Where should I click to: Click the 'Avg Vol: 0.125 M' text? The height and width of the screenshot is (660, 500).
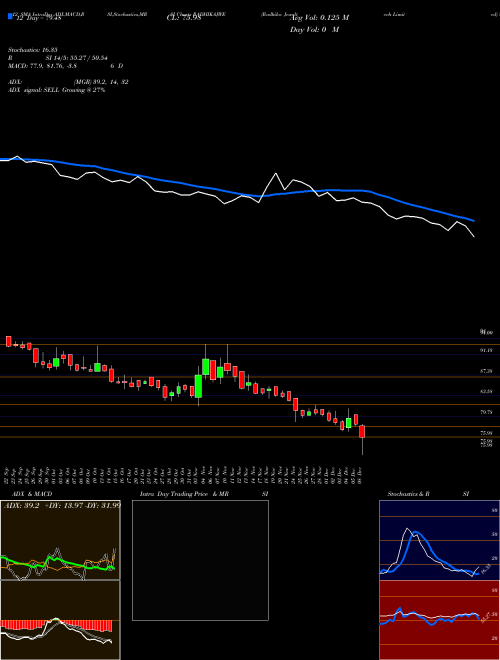point(319,18)
